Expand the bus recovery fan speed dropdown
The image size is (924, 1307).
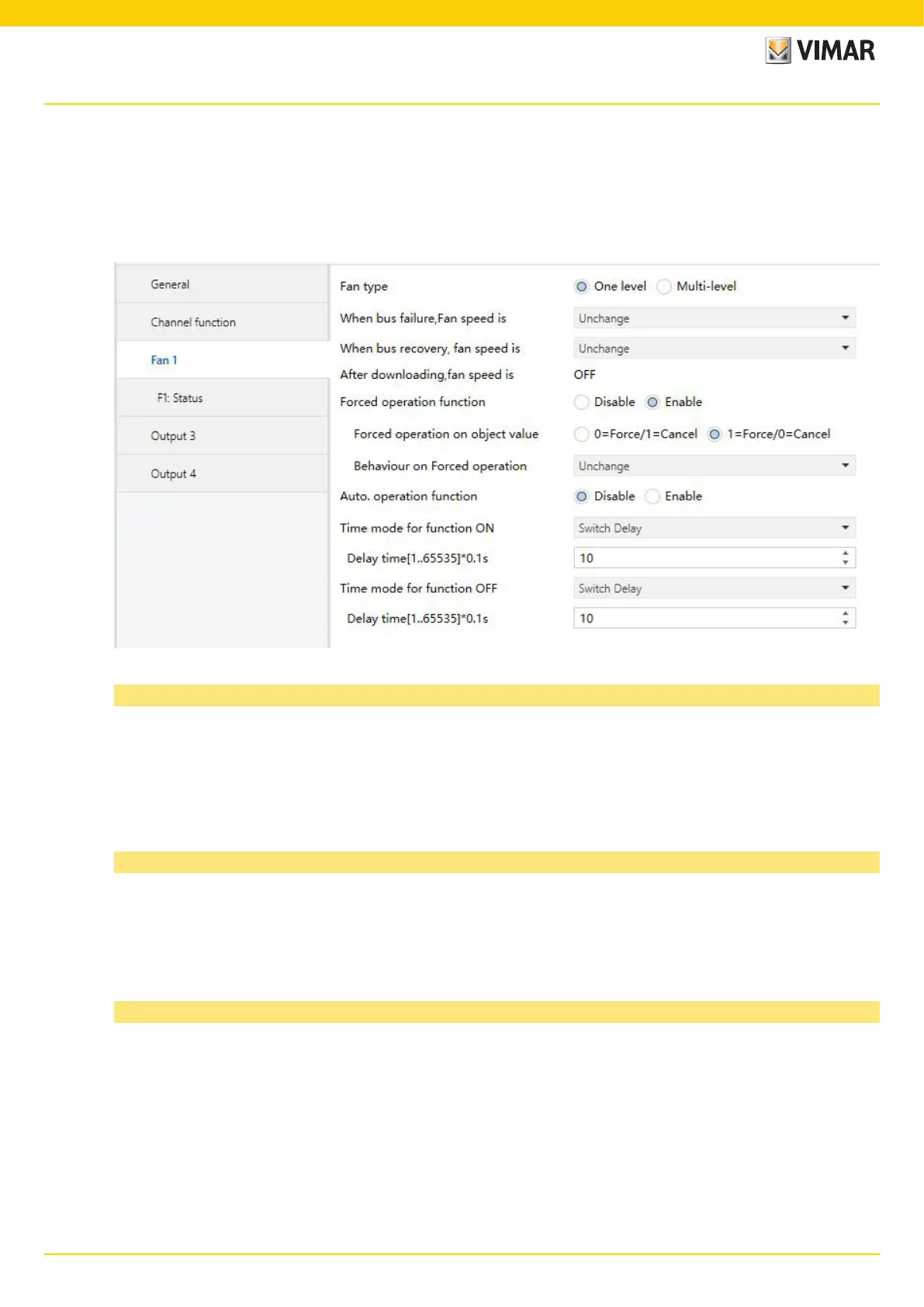pyautogui.click(x=714, y=348)
